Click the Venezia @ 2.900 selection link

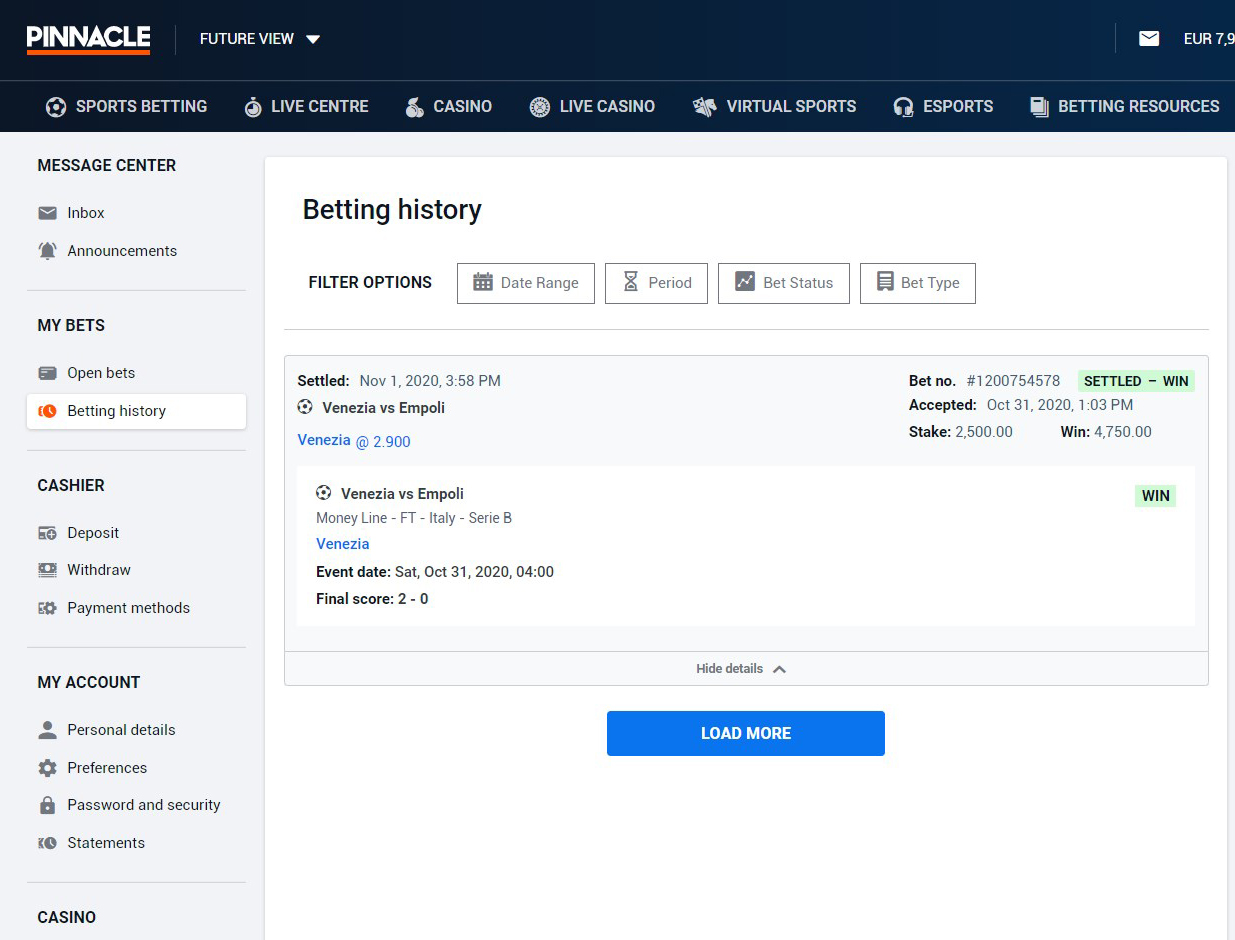click(354, 441)
